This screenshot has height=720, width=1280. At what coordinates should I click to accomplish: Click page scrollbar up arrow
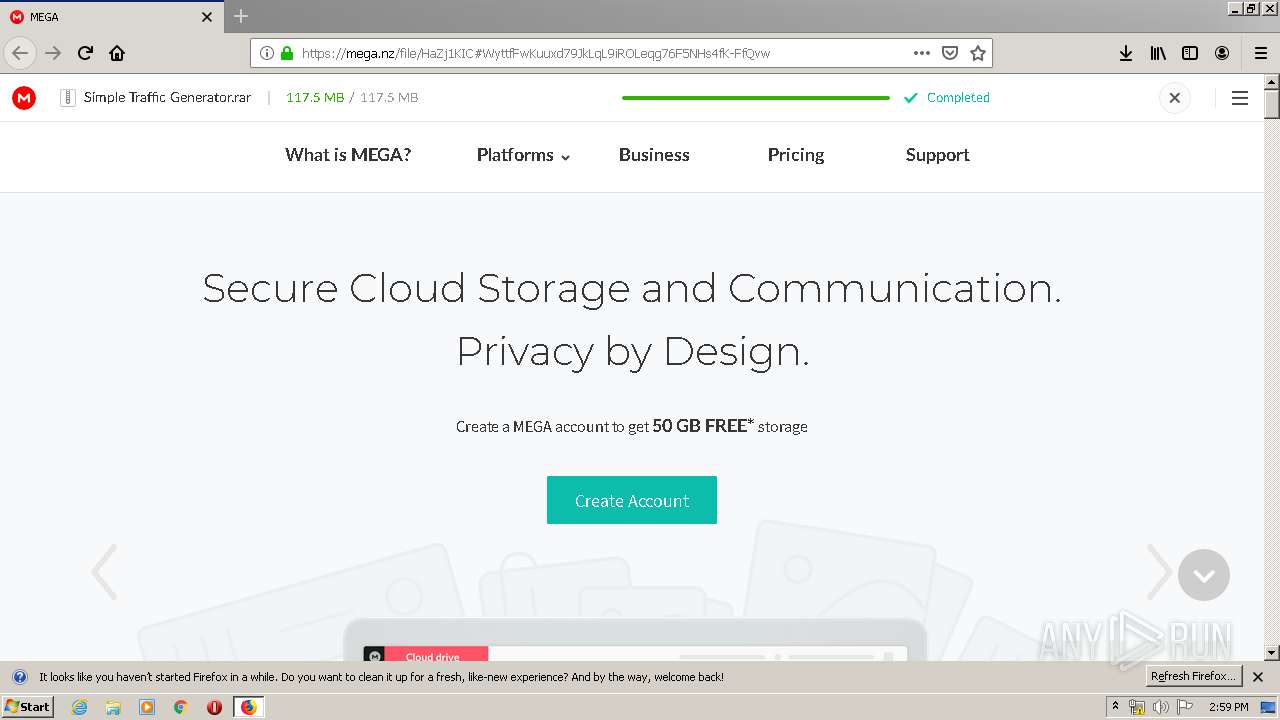1272,81
